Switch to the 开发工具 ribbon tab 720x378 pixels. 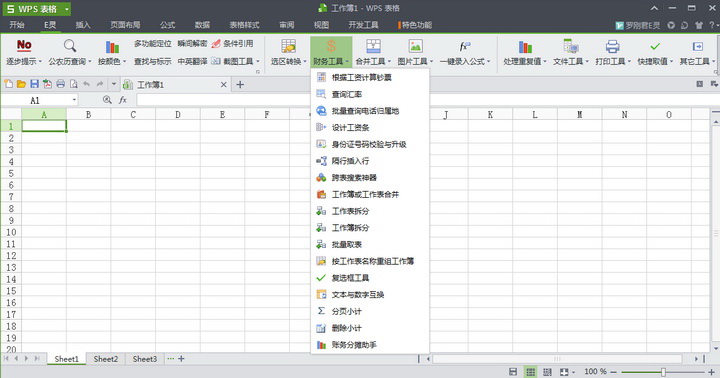click(x=363, y=25)
